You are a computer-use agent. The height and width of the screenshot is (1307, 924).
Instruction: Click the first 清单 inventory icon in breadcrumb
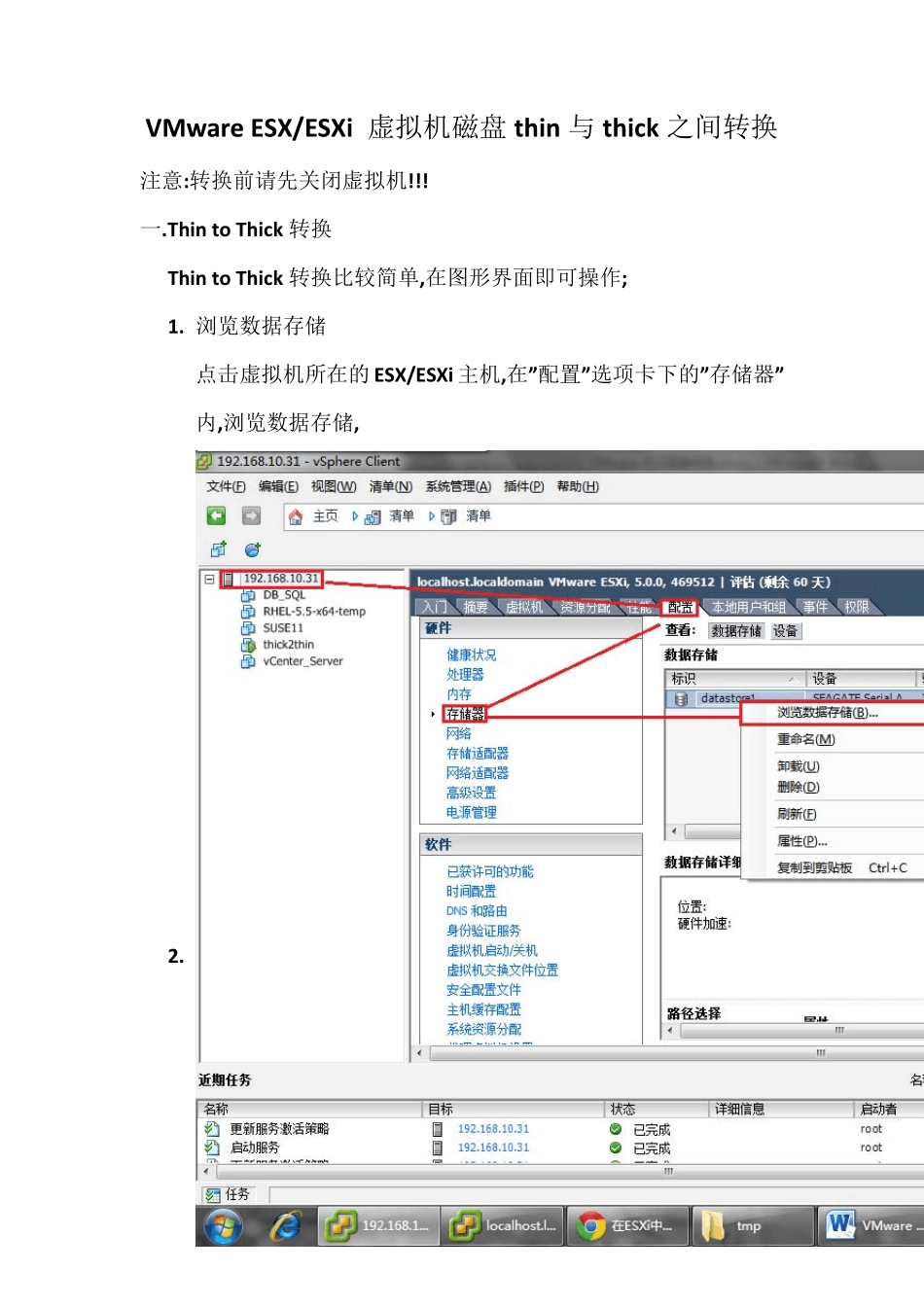click(x=373, y=517)
